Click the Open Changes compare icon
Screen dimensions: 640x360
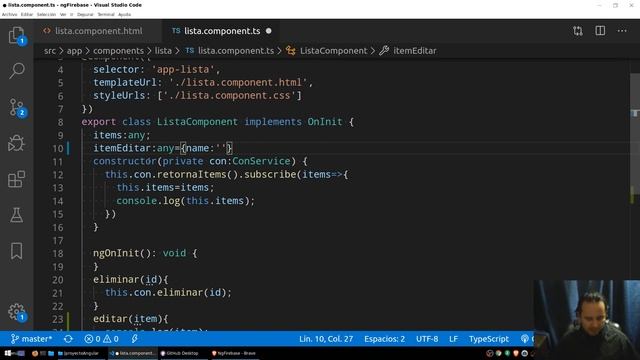(x=578, y=31)
